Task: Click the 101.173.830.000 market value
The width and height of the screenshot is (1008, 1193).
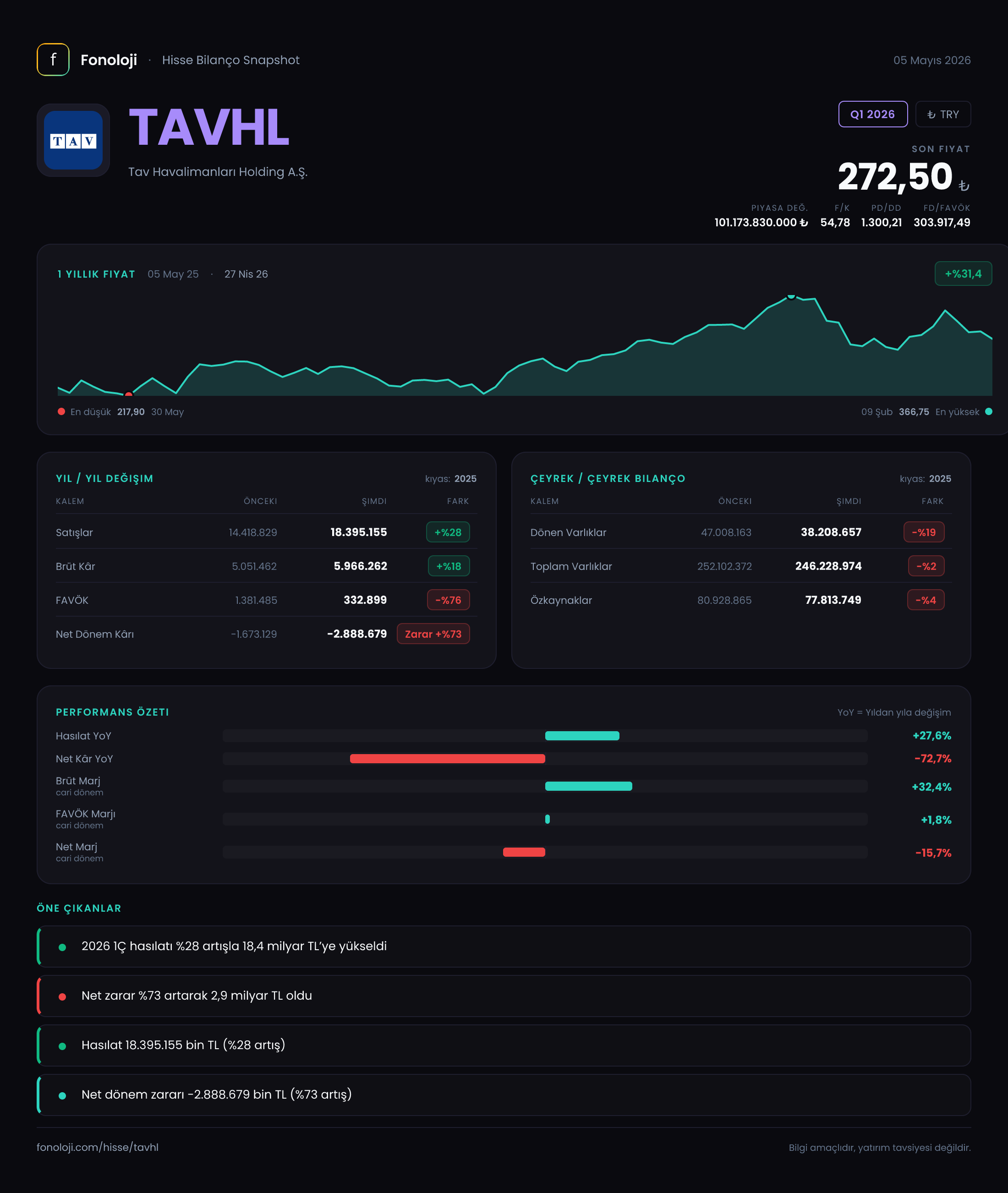Action: click(x=761, y=222)
